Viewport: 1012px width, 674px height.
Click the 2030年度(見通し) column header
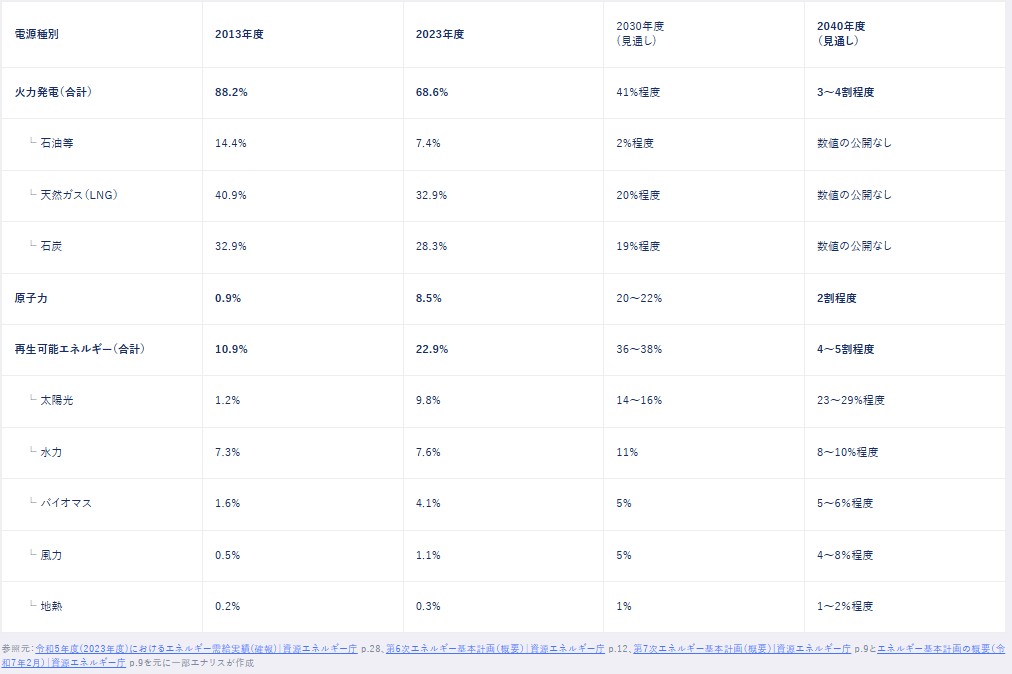[x=641, y=34]
